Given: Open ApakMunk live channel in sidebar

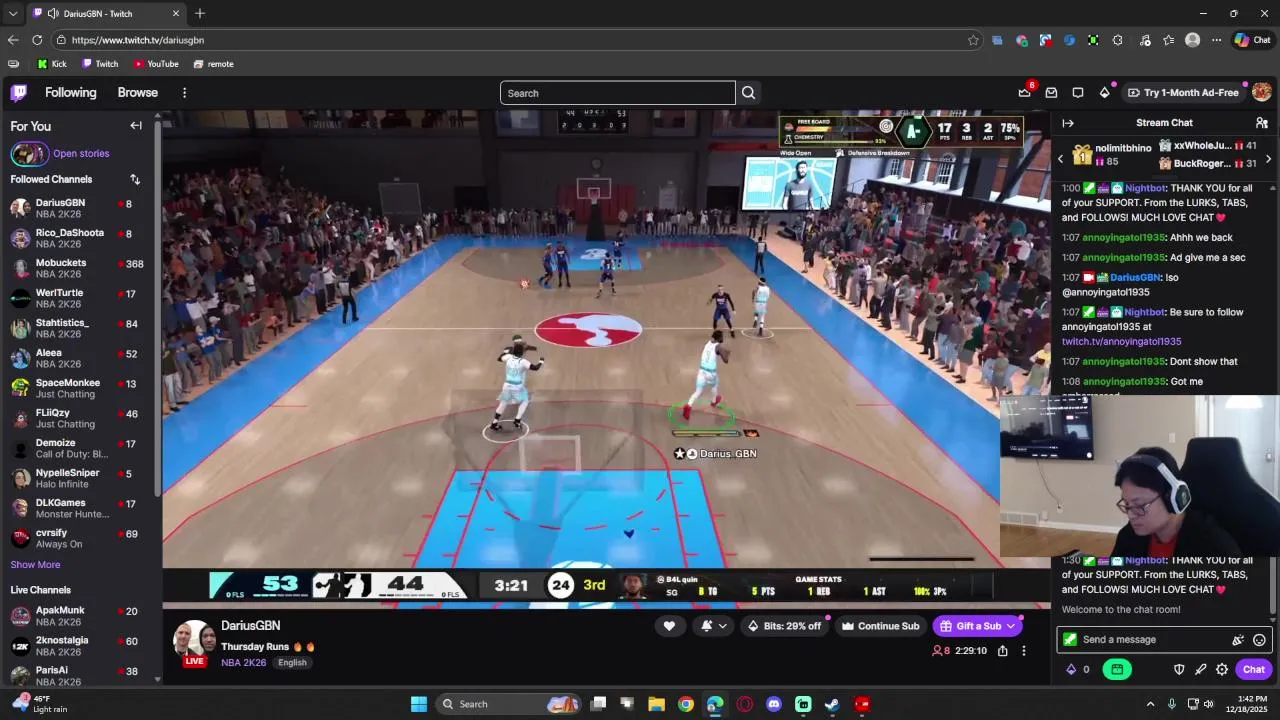Looking at the screenshot, I should click(x=78, y=616).
